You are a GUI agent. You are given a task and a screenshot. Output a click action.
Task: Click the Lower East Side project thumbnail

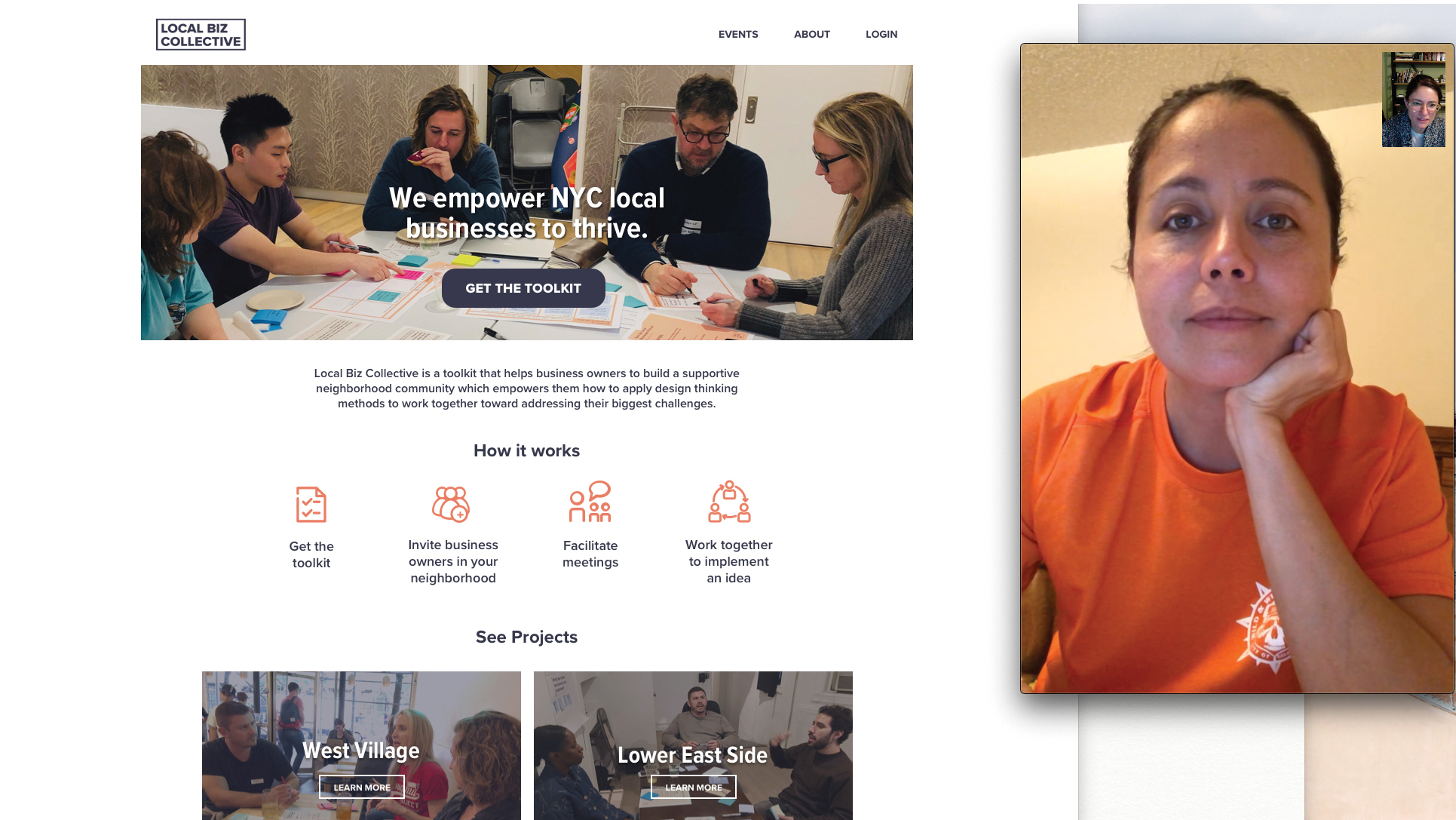click(693, 745)
